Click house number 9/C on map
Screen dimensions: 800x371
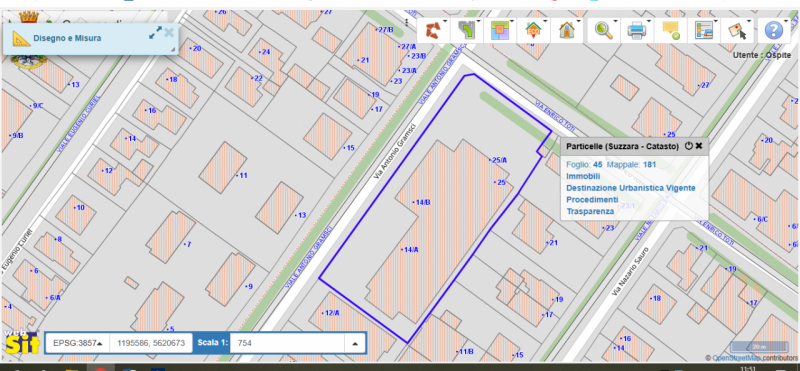[x=38, y=106]
